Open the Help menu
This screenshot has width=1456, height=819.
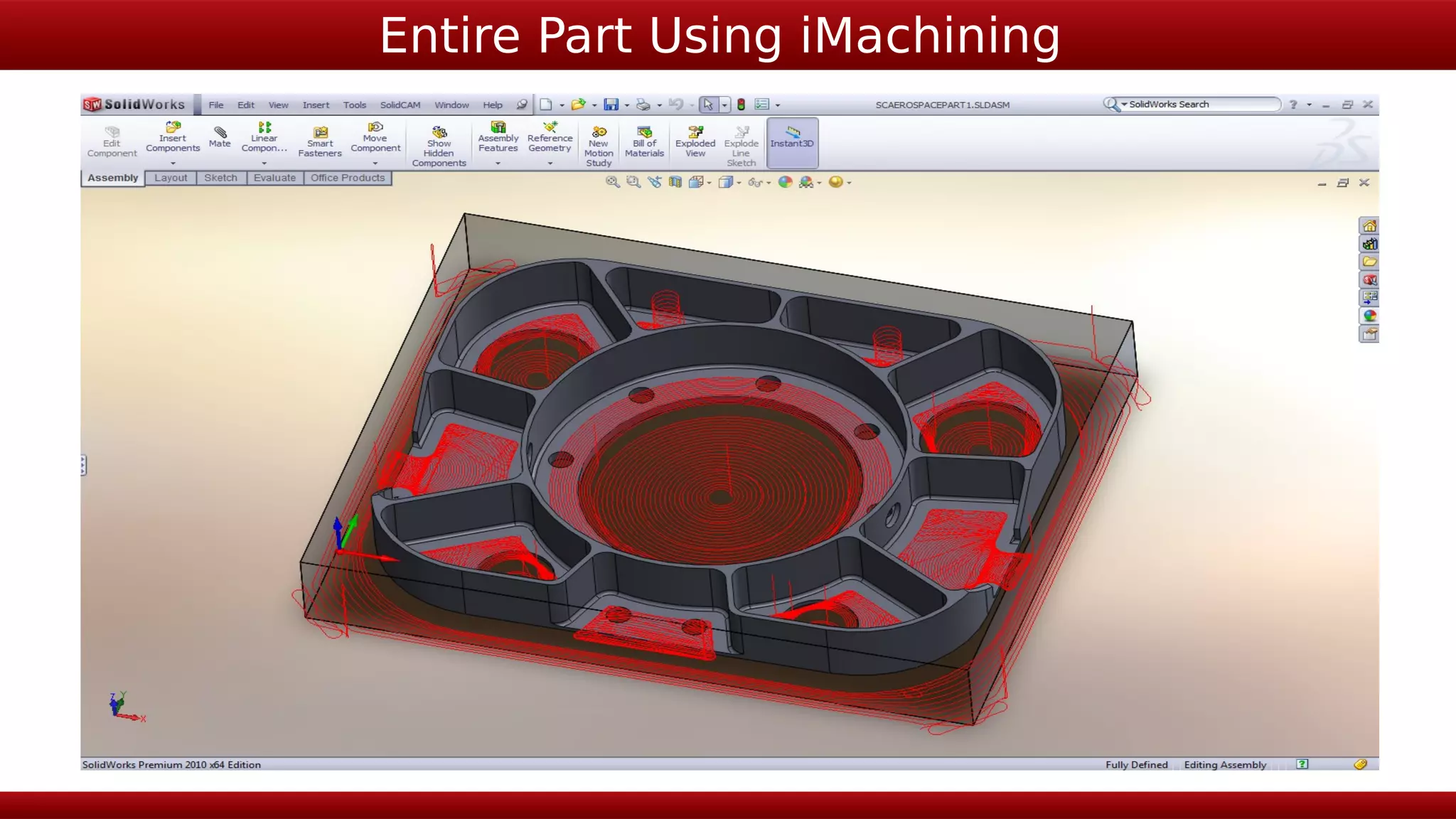(493, 105)
